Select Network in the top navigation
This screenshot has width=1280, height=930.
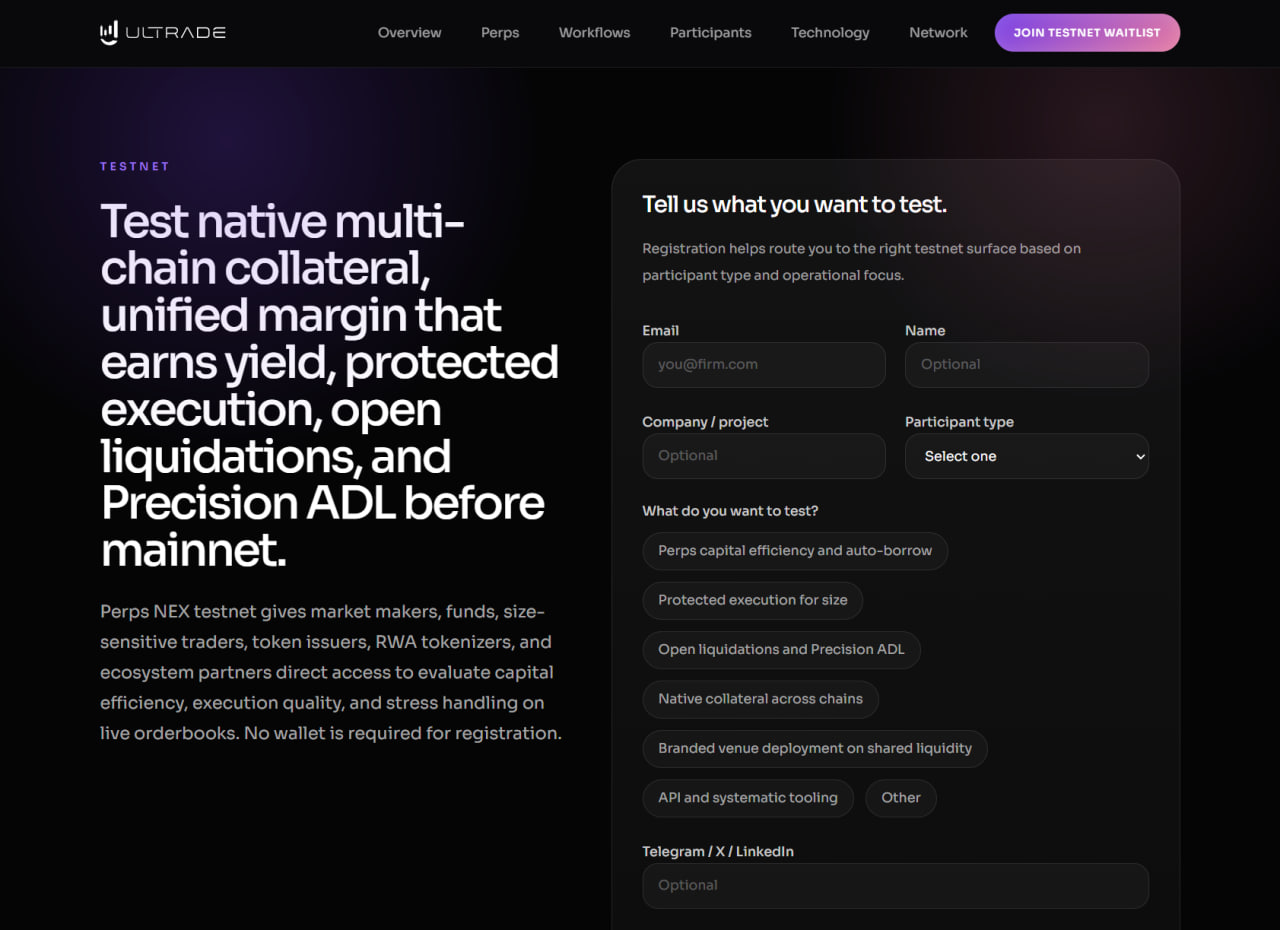pyautogui.click(x=938, y=33)
